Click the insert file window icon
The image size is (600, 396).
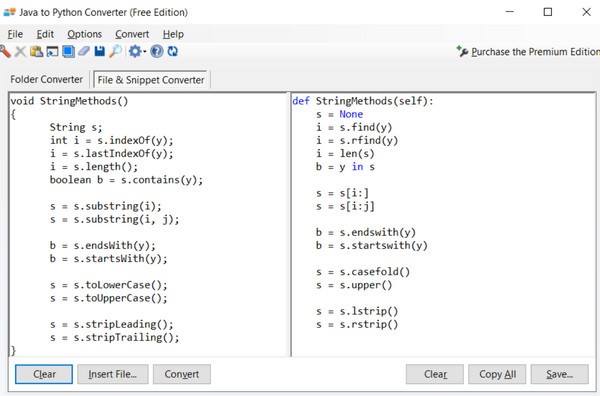(x=52, y=51)
